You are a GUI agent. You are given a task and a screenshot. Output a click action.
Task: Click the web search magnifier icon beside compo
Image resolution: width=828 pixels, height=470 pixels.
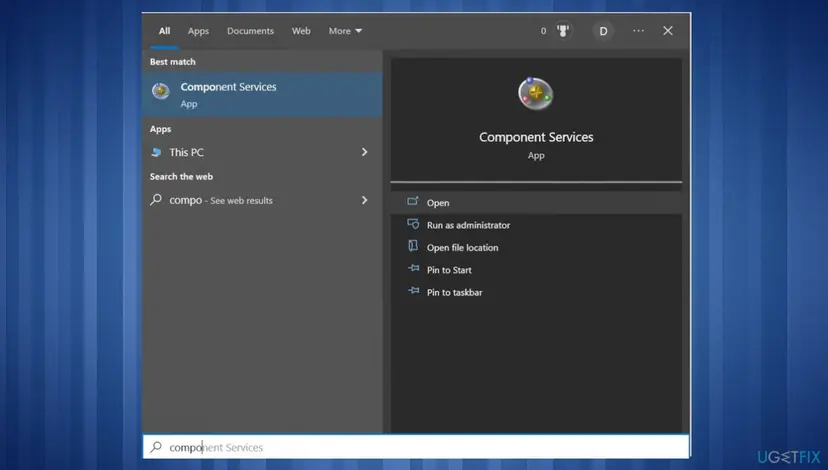click(156, 200)
